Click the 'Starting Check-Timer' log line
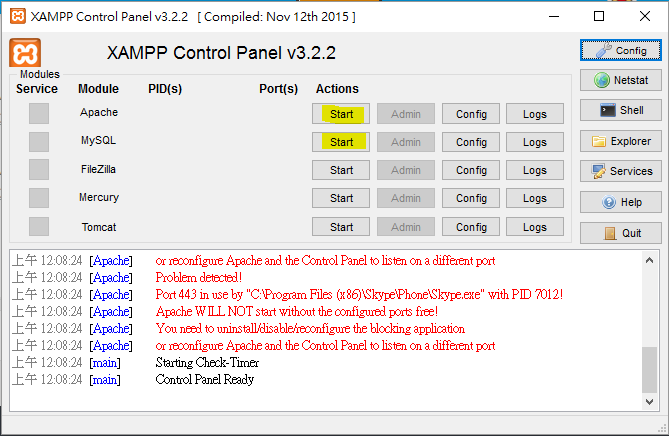 (x=207, y=363)
